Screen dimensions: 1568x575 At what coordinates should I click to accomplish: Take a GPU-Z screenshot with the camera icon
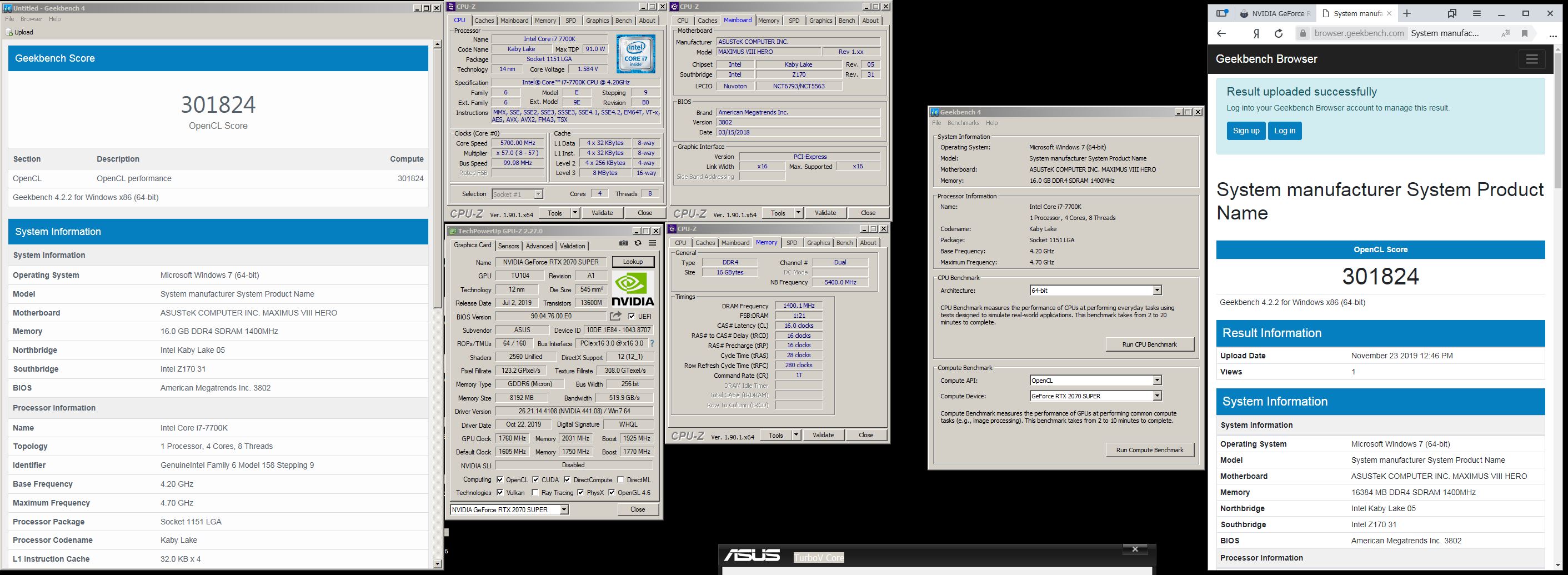(x=623, y=243)
